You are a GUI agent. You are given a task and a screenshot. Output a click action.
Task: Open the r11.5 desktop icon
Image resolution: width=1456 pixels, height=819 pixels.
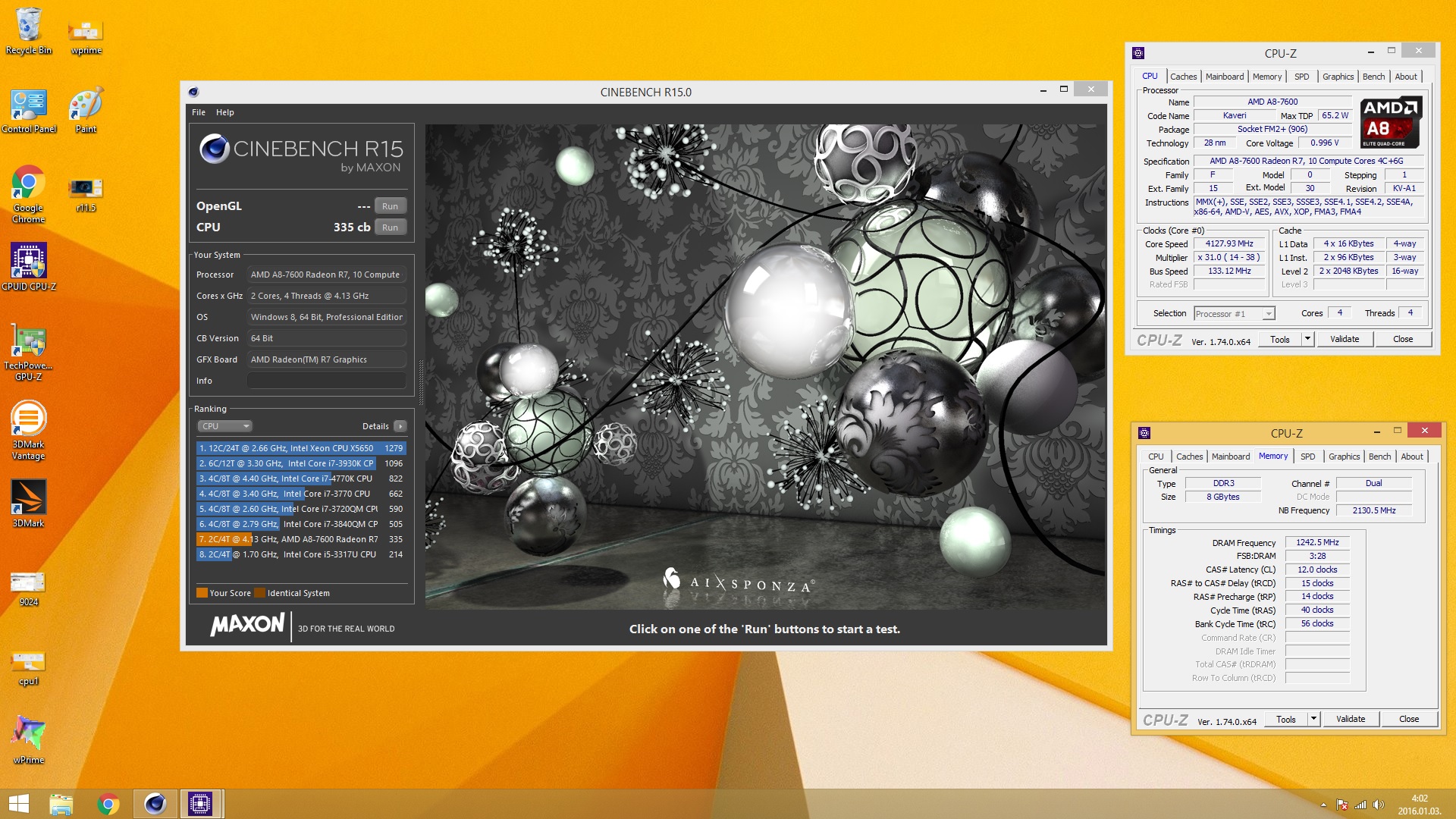[86, 193]
